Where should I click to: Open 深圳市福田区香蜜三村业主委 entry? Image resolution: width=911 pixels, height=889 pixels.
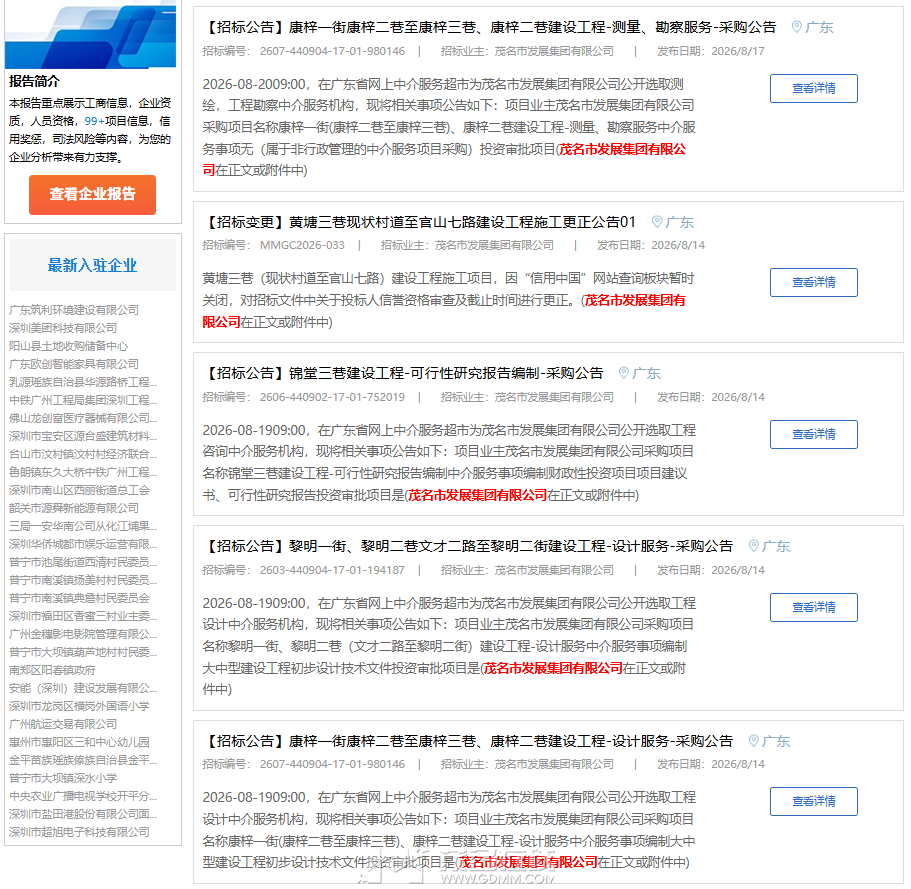(x=83, y=616)
